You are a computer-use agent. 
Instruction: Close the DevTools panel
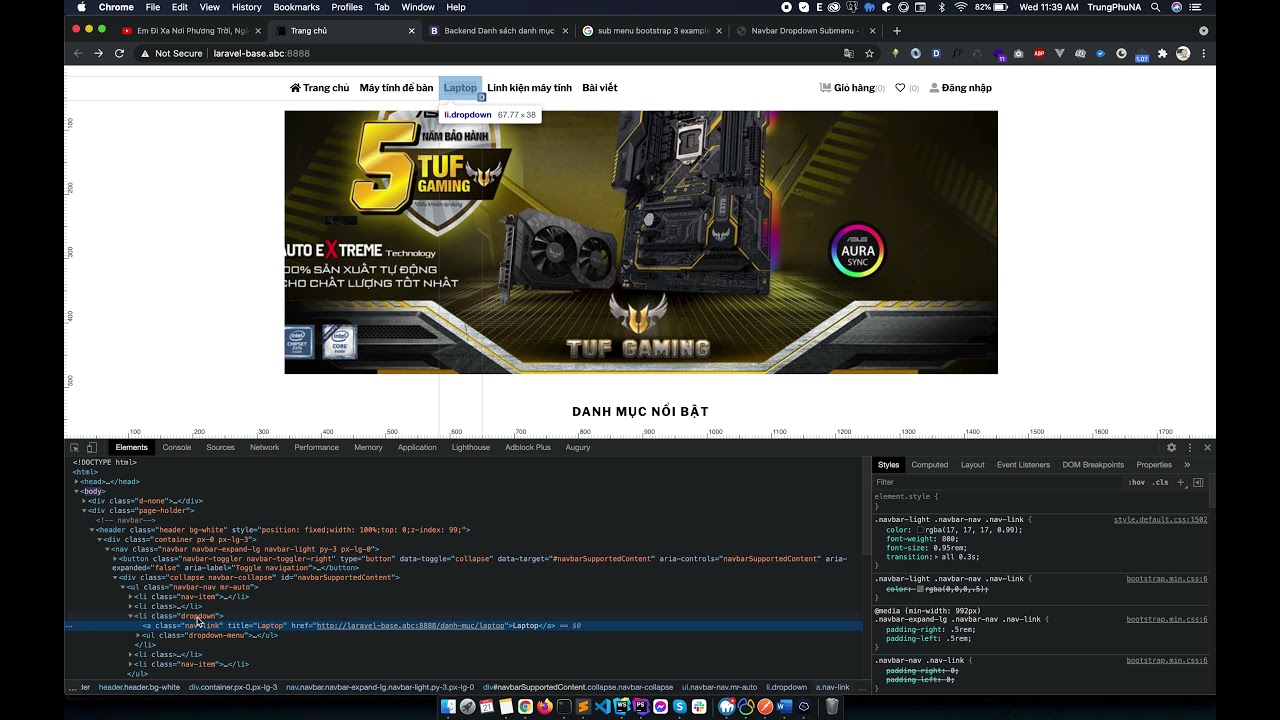point(1207,447)
